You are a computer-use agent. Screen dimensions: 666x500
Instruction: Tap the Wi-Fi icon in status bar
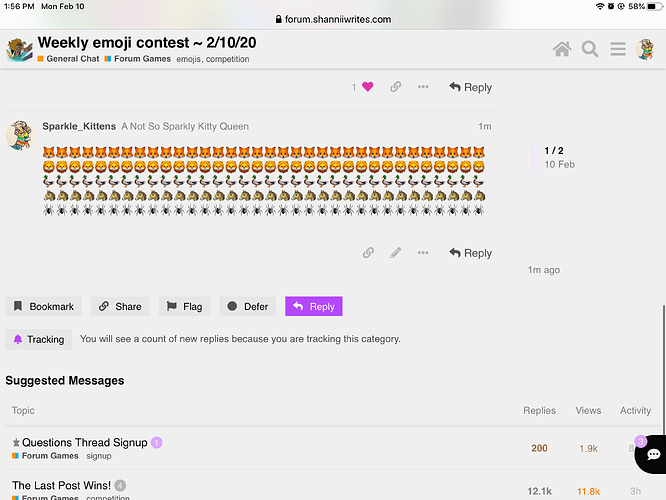(x=600, y=6)
